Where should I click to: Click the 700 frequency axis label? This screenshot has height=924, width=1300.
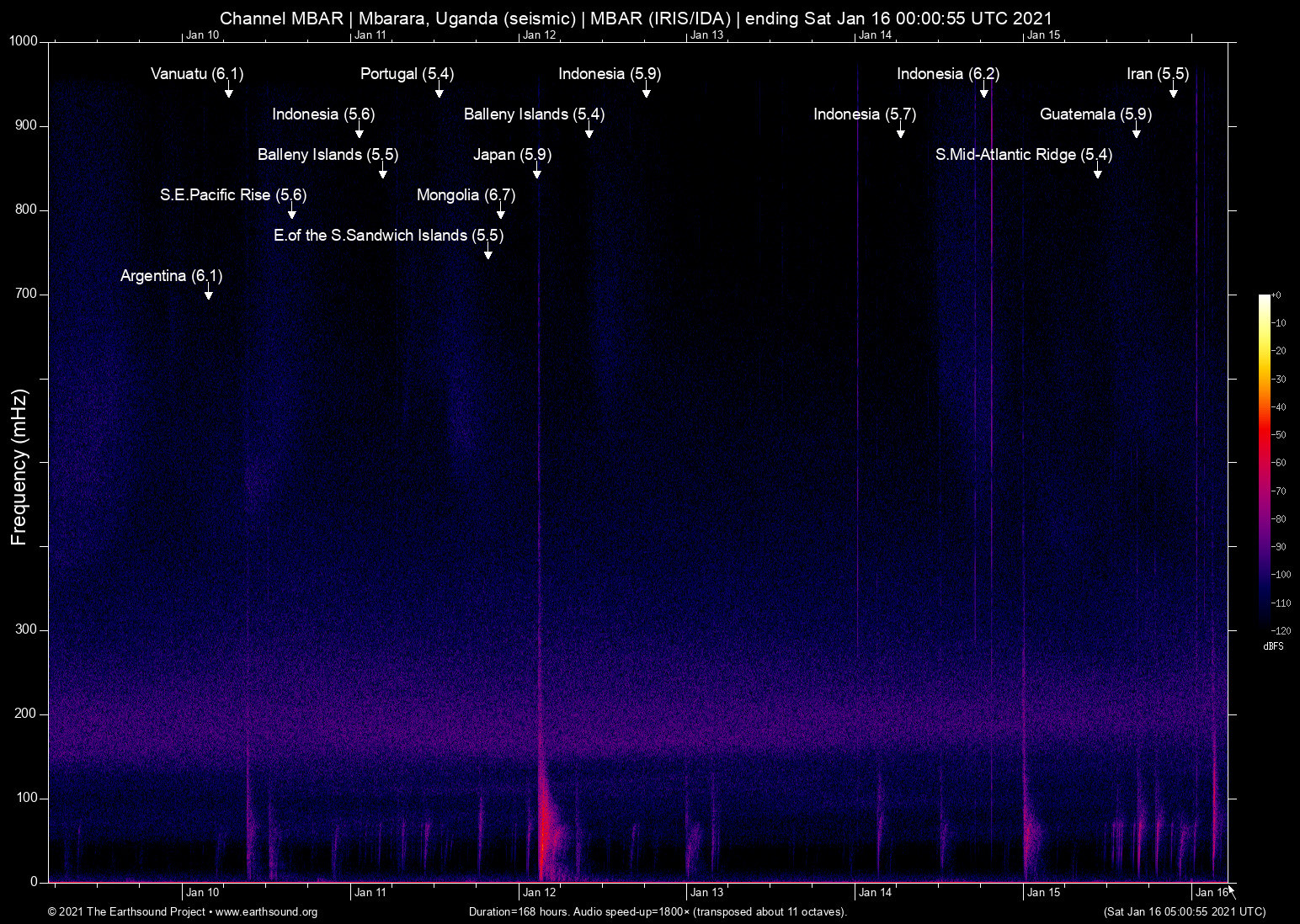pos(27,294)
